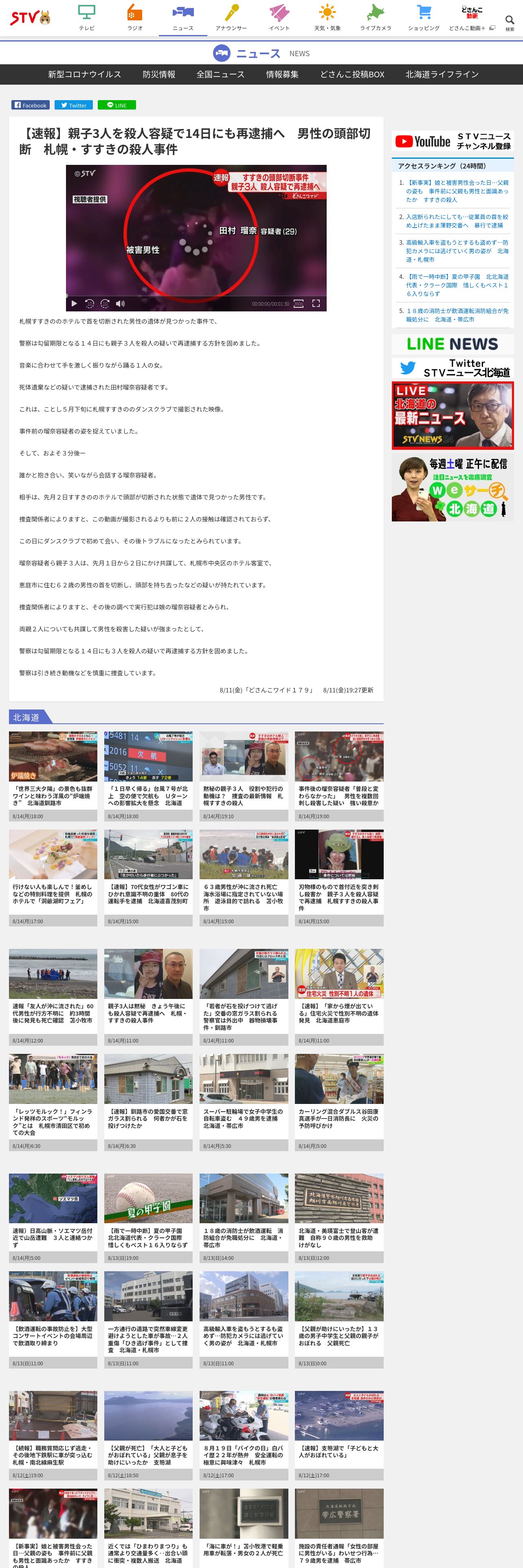
Task: Open the イベント ticket icon
Action: tap(279, 12)
